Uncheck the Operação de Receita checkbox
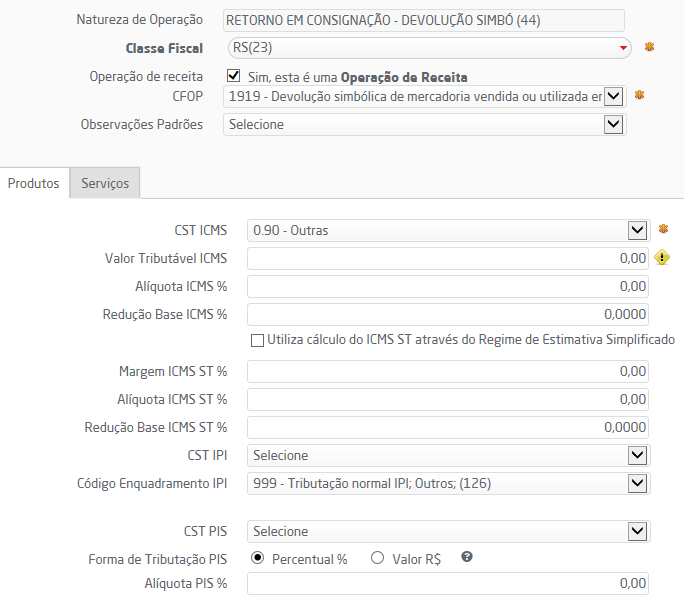 tap(234, 76)
